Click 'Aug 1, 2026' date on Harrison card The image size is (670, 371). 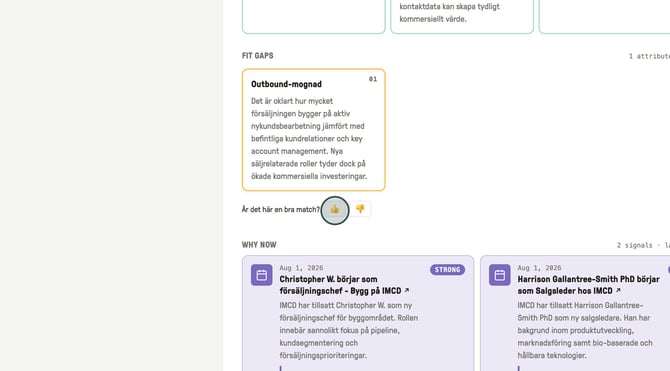pos(539,268)
